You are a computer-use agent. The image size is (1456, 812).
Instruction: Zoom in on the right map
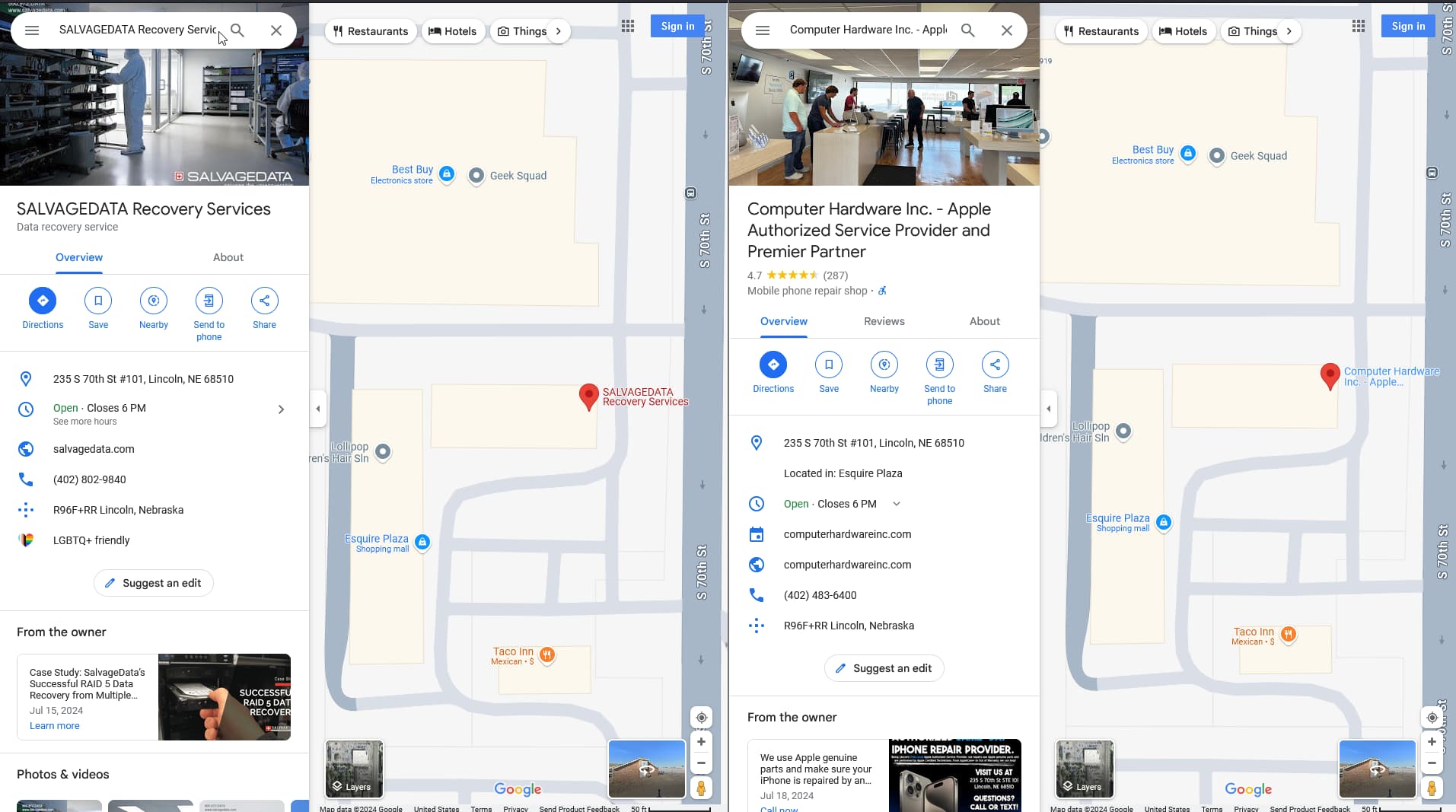coord(1432,742)
